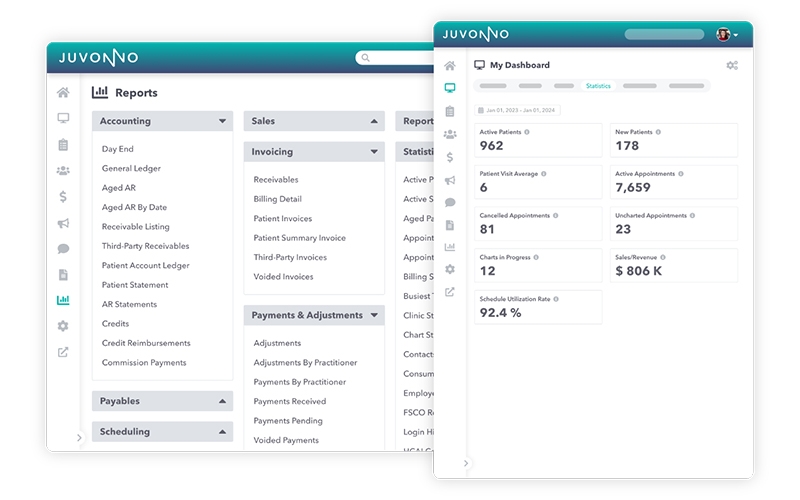
Task: Click the Cancelled Appointments value 81
Action: pos(487,229)
